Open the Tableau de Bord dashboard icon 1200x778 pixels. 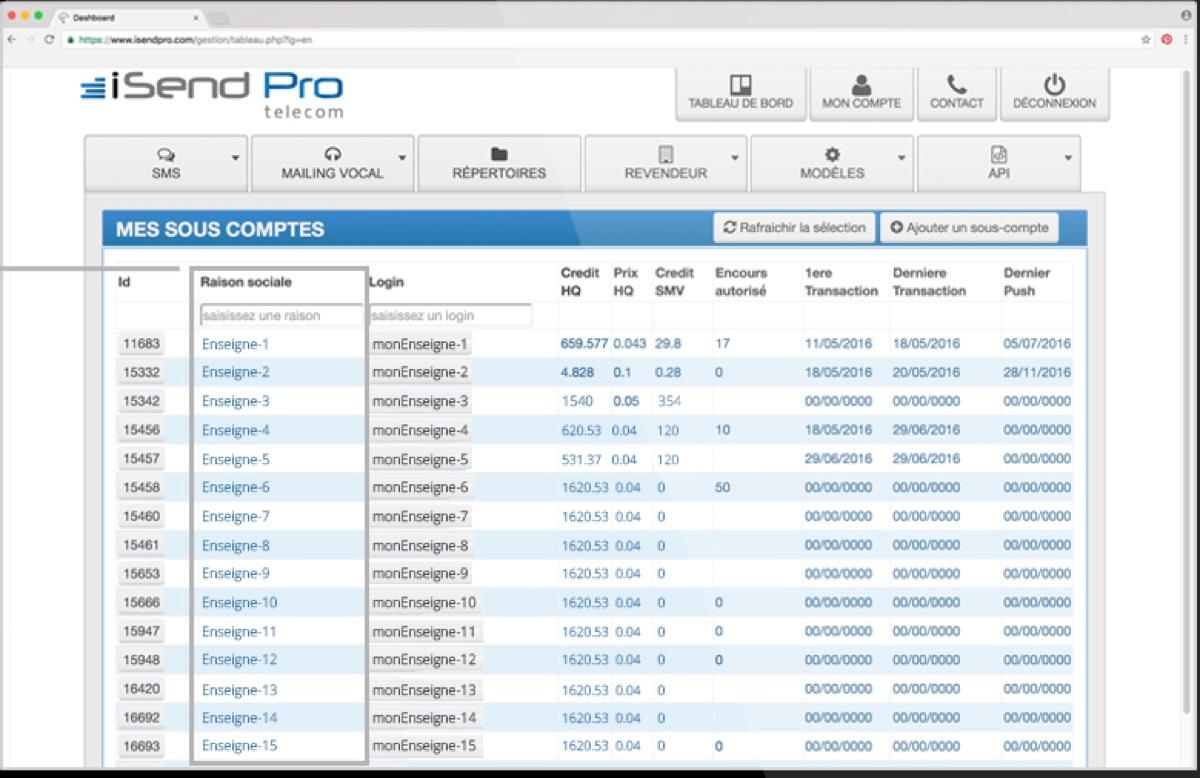click(x=740, y=87)
